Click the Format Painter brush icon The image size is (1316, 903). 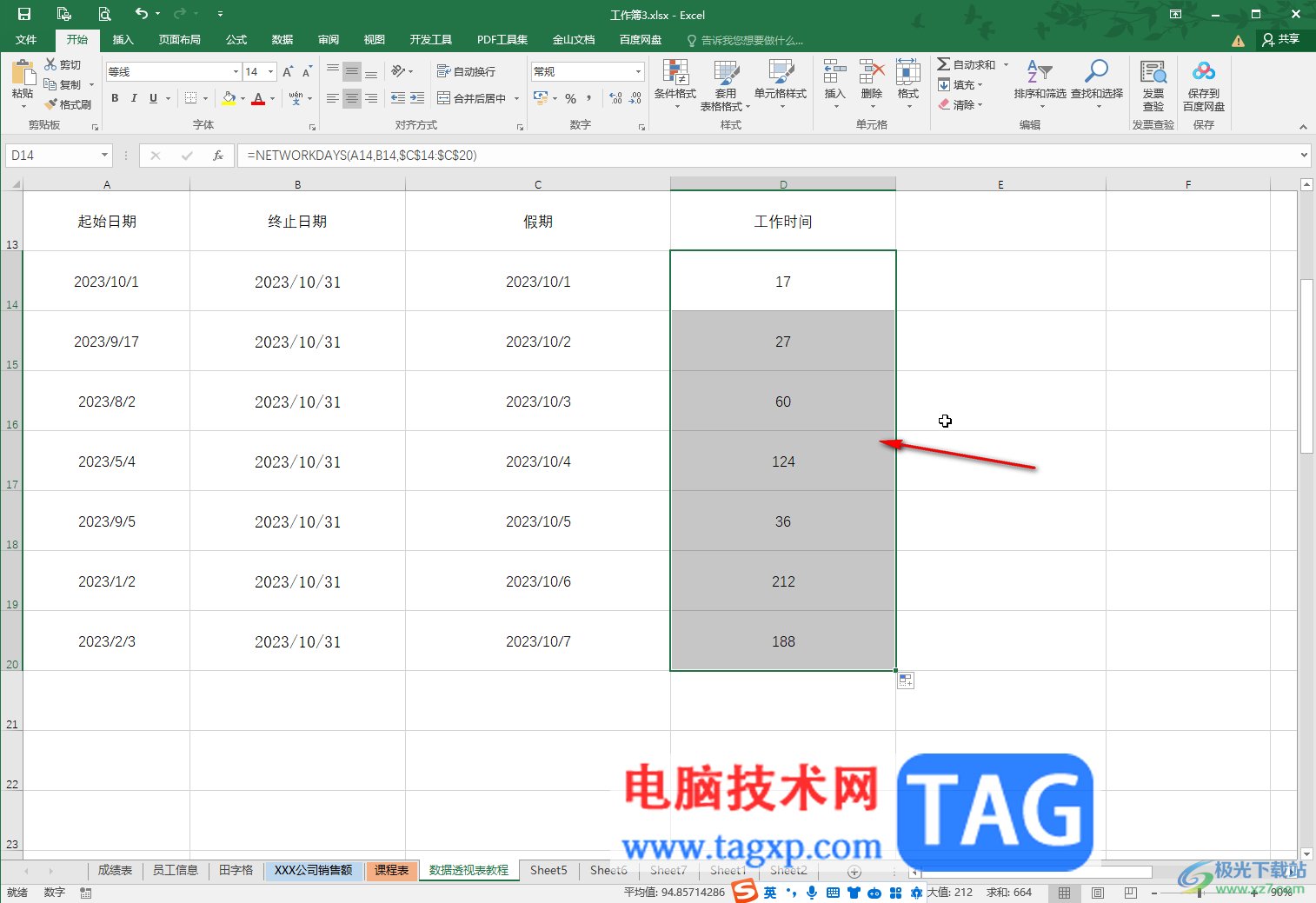50,104
